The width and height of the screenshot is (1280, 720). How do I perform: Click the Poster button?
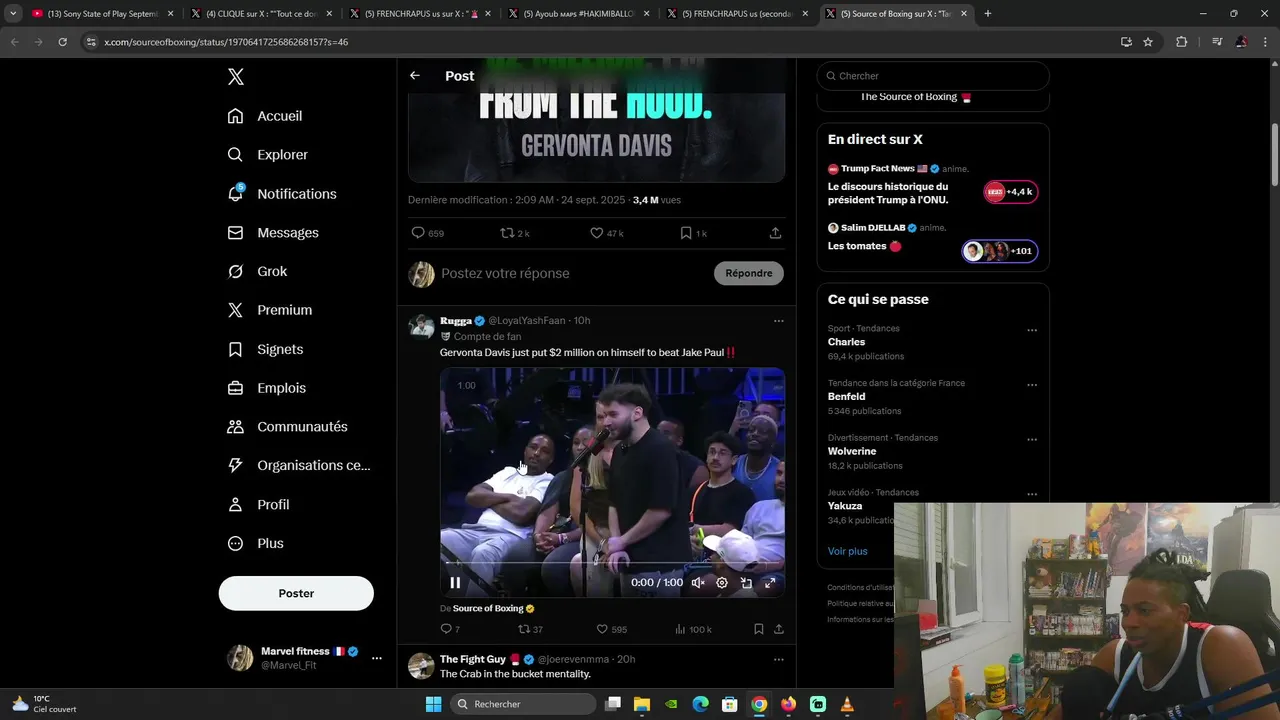pyautogui.click(x=296, y=593)
